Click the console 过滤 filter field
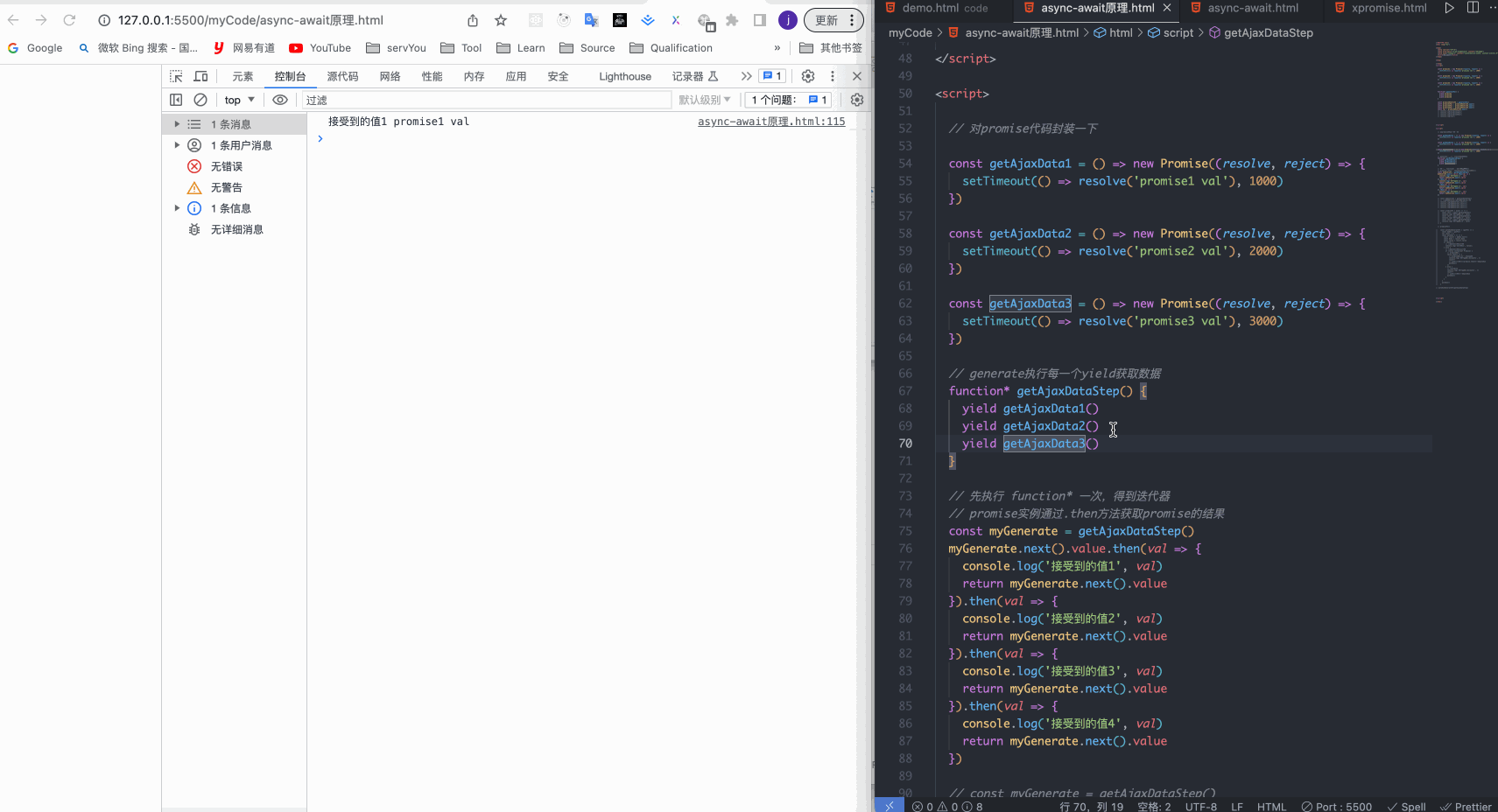This screenshot has width=1498, height=812. click(x=487, y=100)
